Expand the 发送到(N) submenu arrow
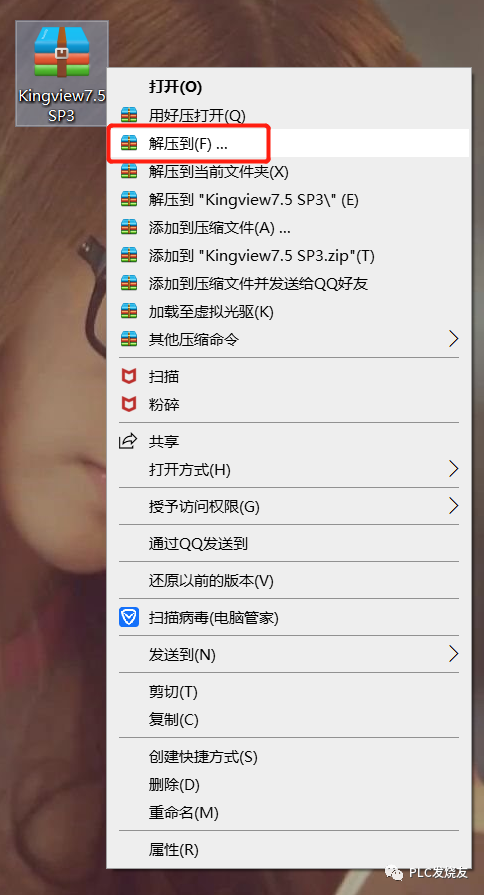Screen dimensions: 484x895 [453, 654]
